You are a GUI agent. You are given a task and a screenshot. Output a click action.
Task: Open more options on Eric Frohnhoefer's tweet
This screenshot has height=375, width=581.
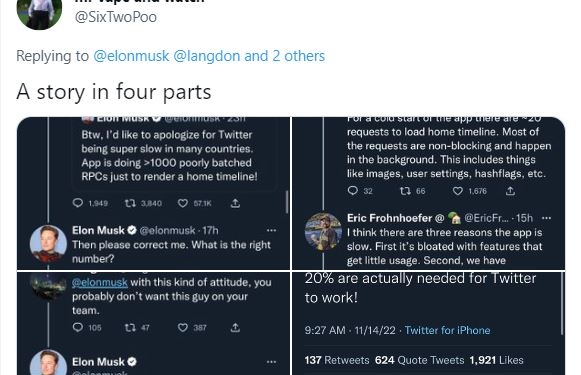[546, 218]
